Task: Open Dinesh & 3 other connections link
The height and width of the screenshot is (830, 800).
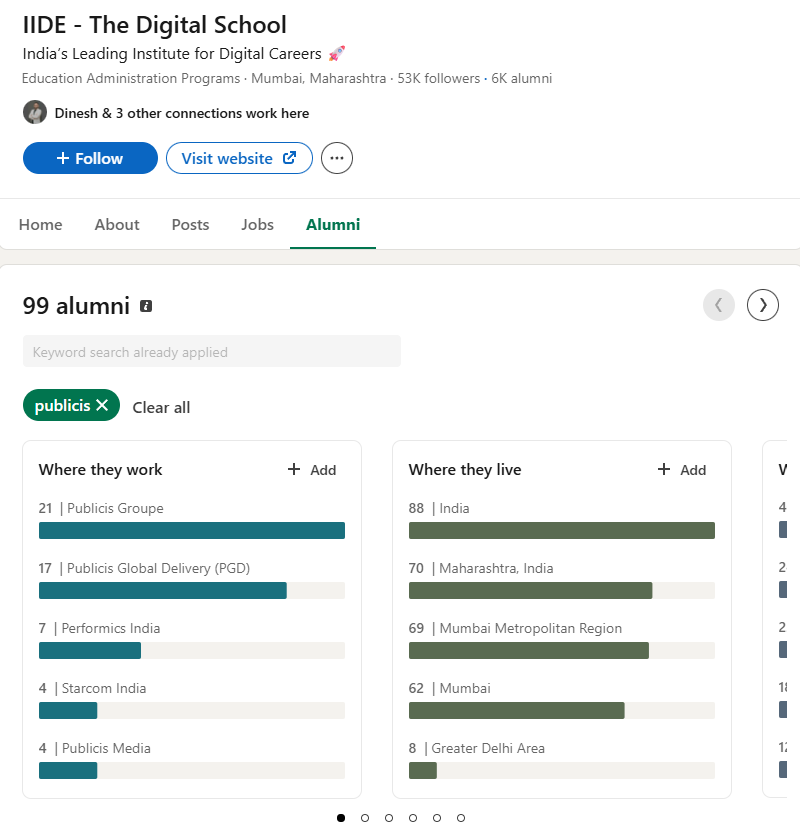Action: tap(182, 113)
